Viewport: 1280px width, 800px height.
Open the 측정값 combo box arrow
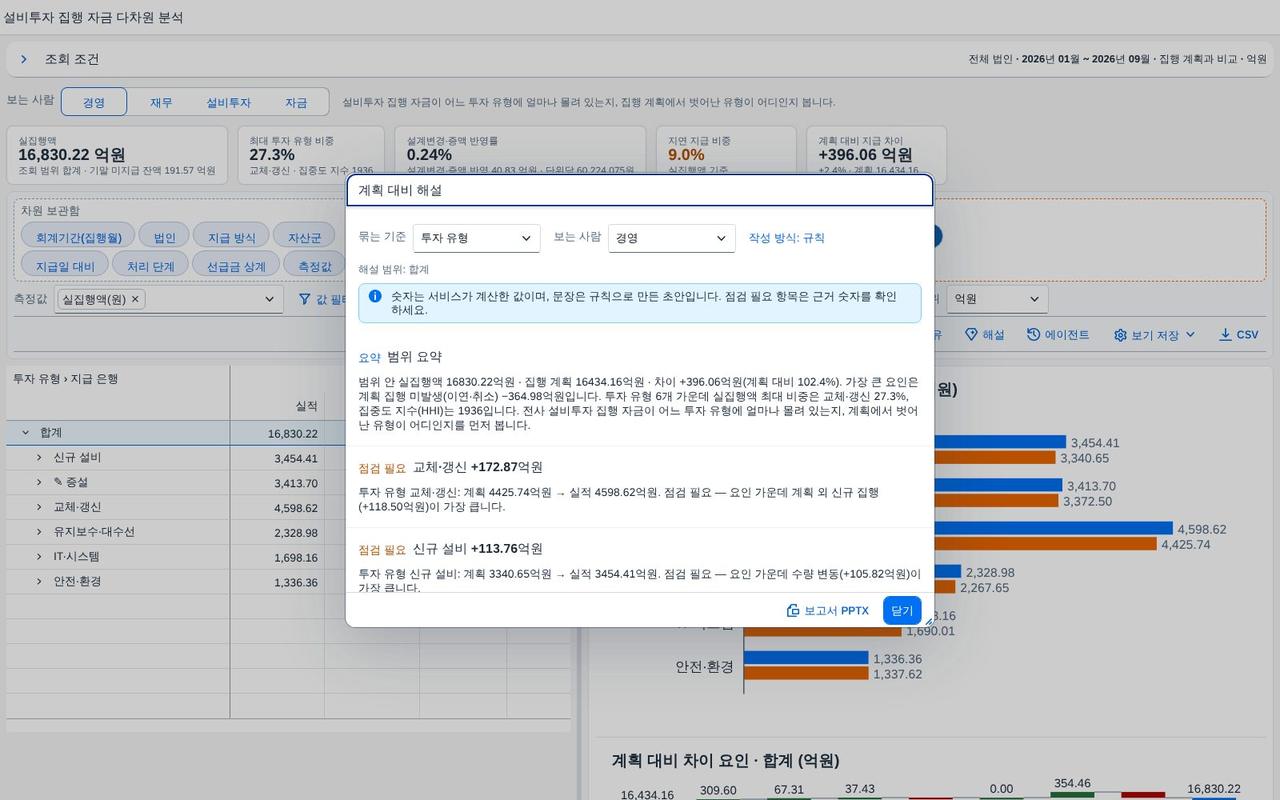click(269, 298)
